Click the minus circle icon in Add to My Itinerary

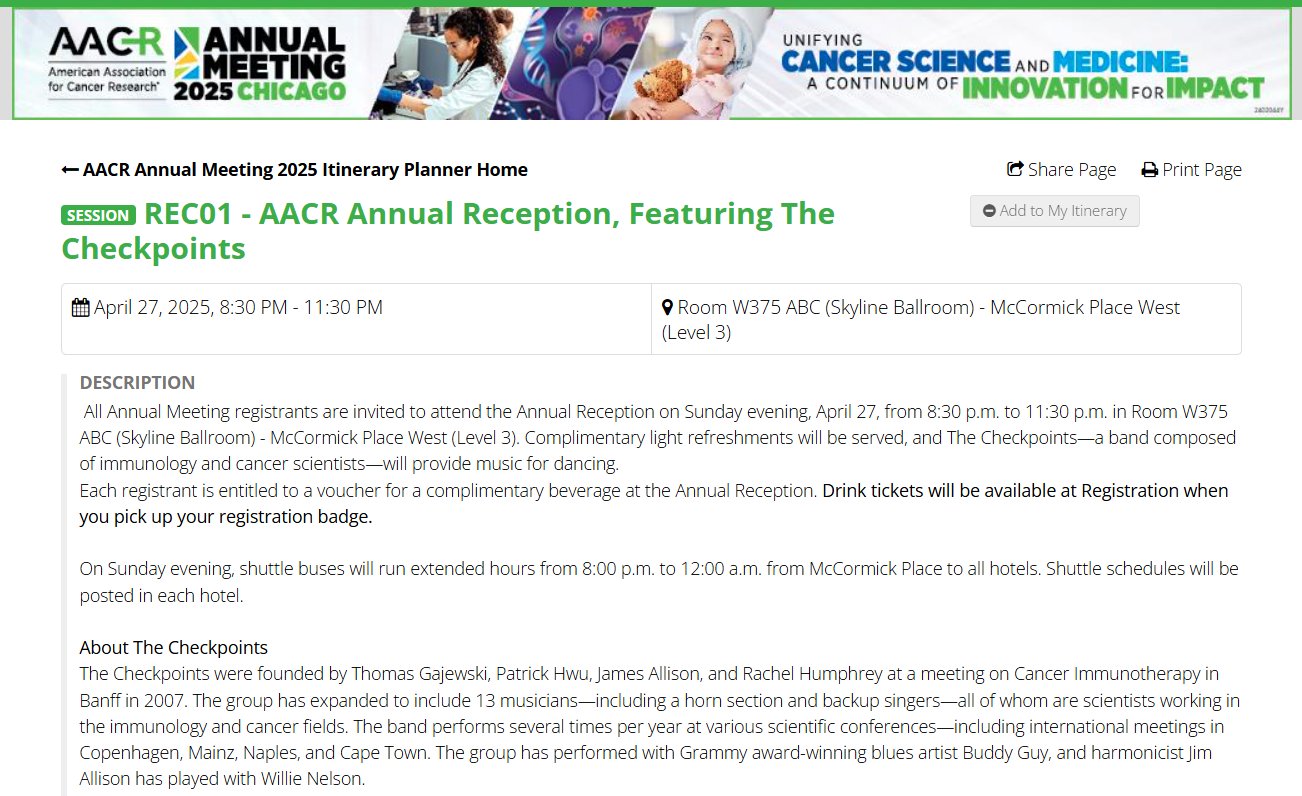(x=989, y=211)
